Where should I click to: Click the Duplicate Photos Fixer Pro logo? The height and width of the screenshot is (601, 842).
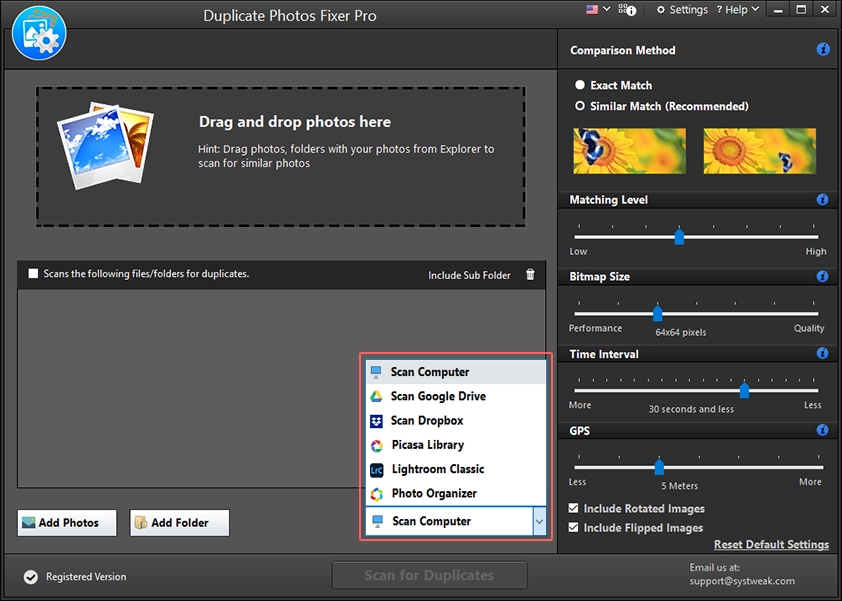[39, 33]
